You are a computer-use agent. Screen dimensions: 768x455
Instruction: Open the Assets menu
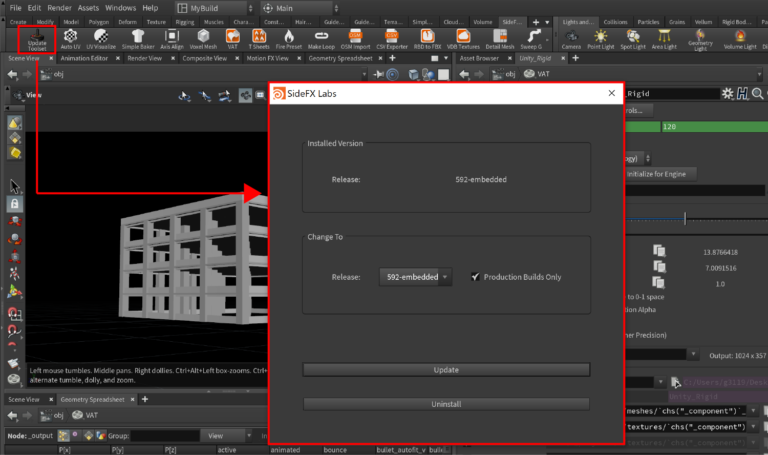tap(88, 8)
